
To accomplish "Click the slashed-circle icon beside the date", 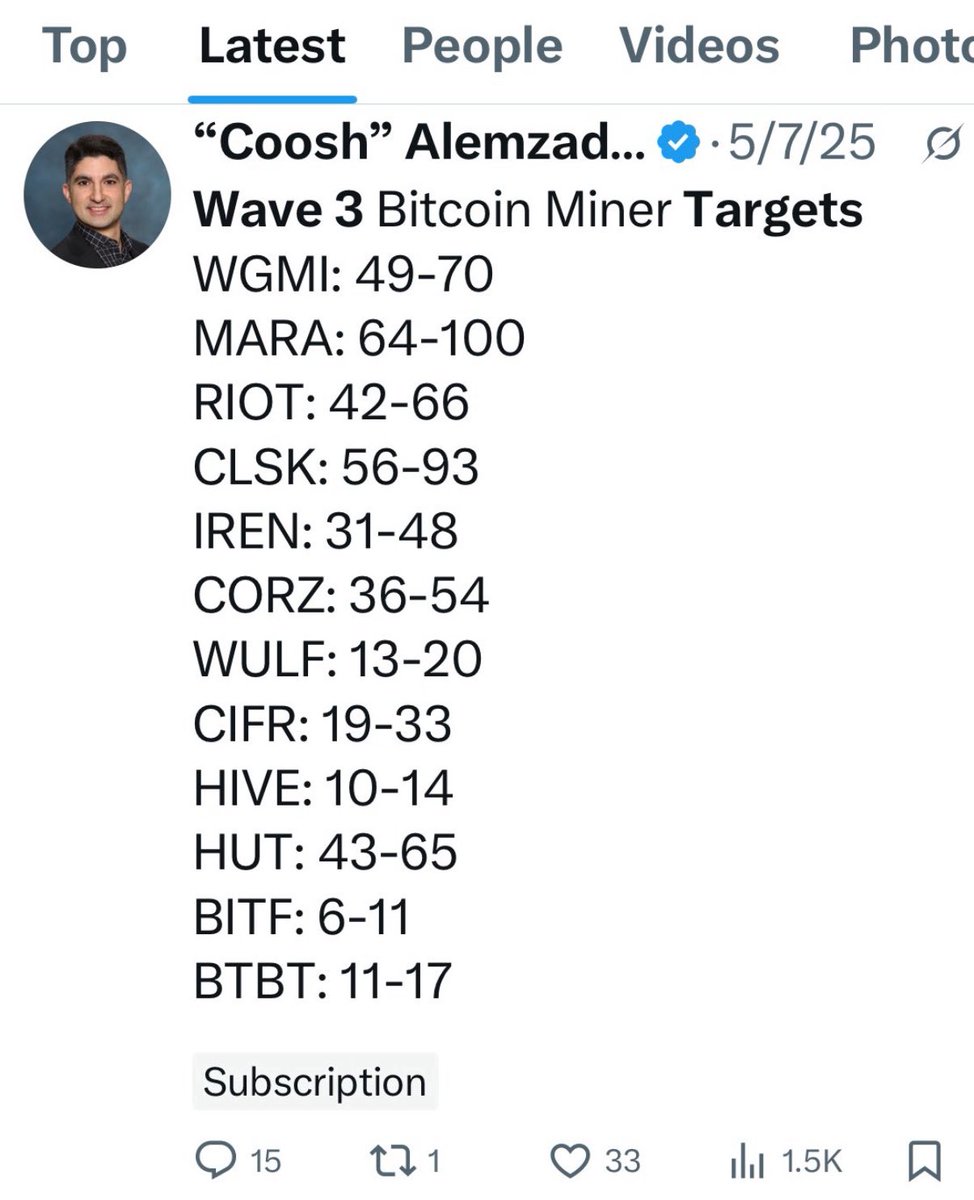I will point(943,145).
